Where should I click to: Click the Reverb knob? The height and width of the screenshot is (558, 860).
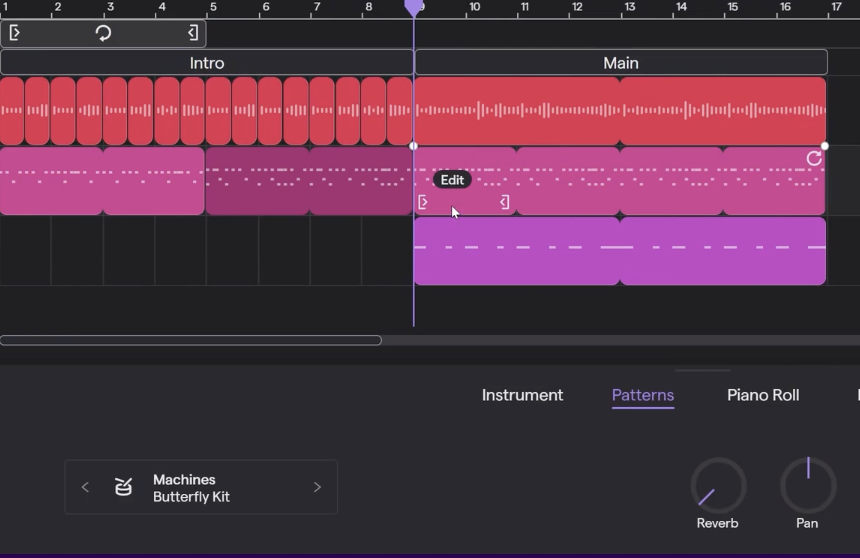(718, 485)
